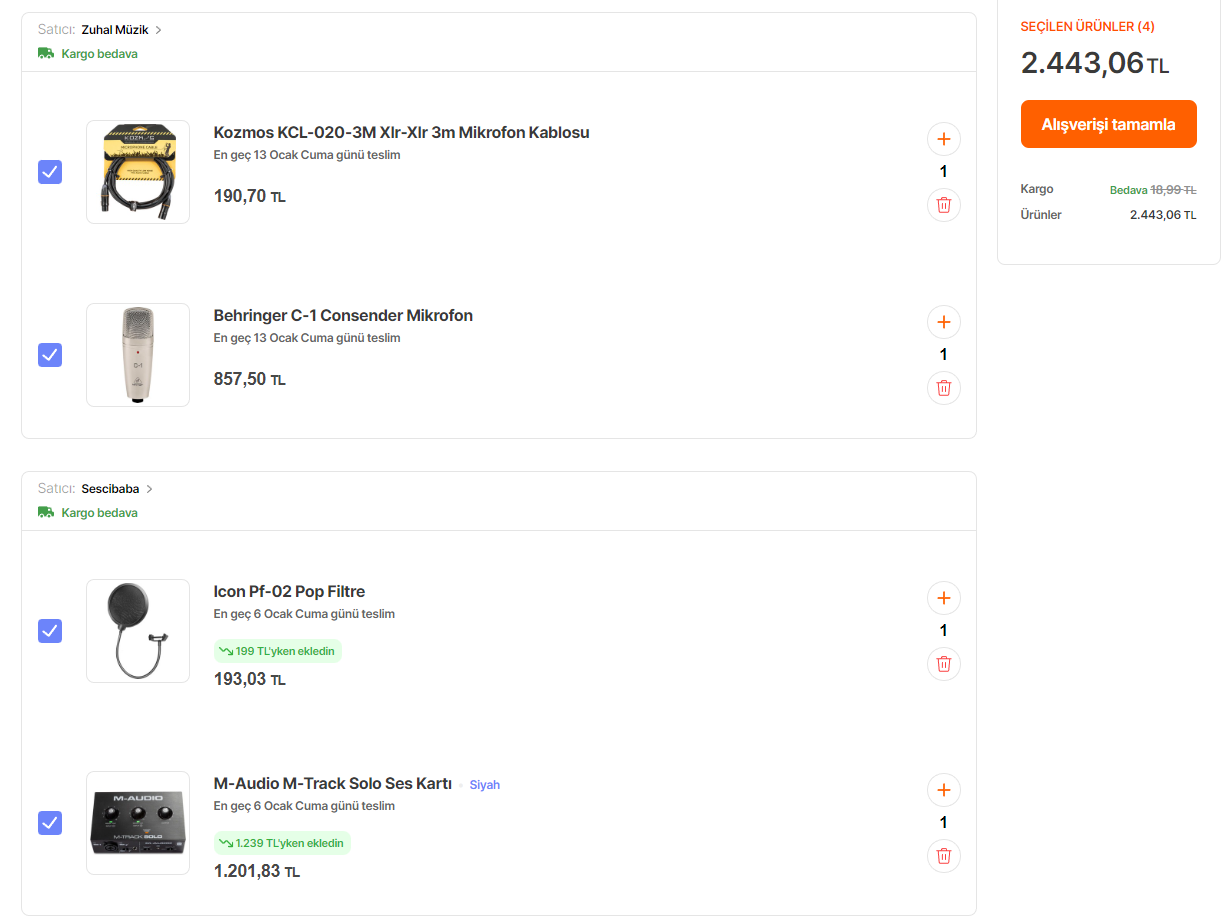Click the pop filter product thumbnail
This screenshot has height=917, width=1227.
138,631
